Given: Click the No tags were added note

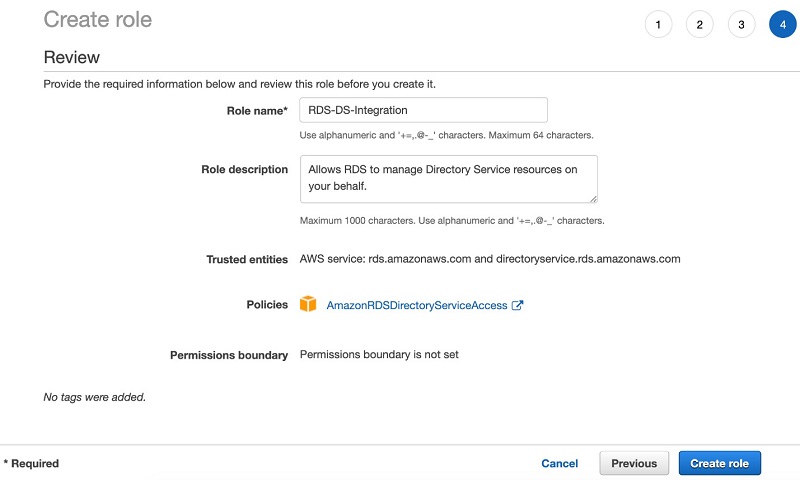Looking at the screenshot, I should tap(94, 397).
